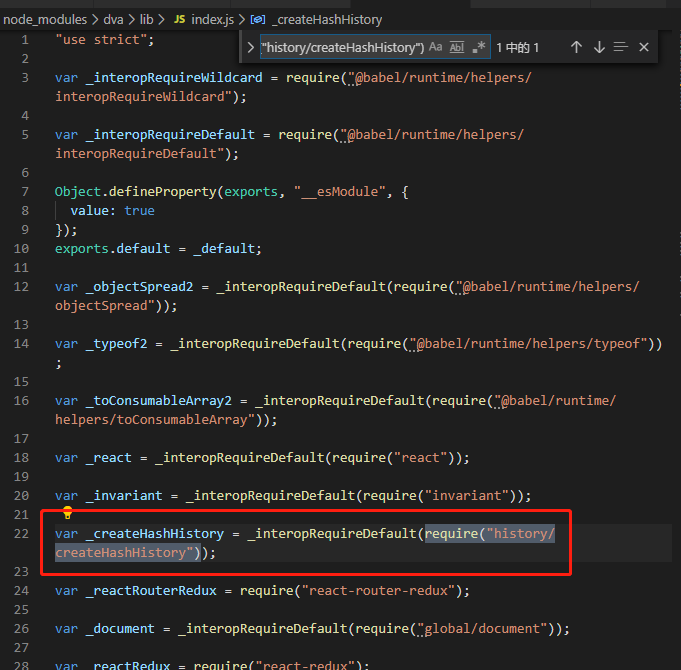
Task: Toggle Use Regular Expression in find widget
Action: coord(479,47)
